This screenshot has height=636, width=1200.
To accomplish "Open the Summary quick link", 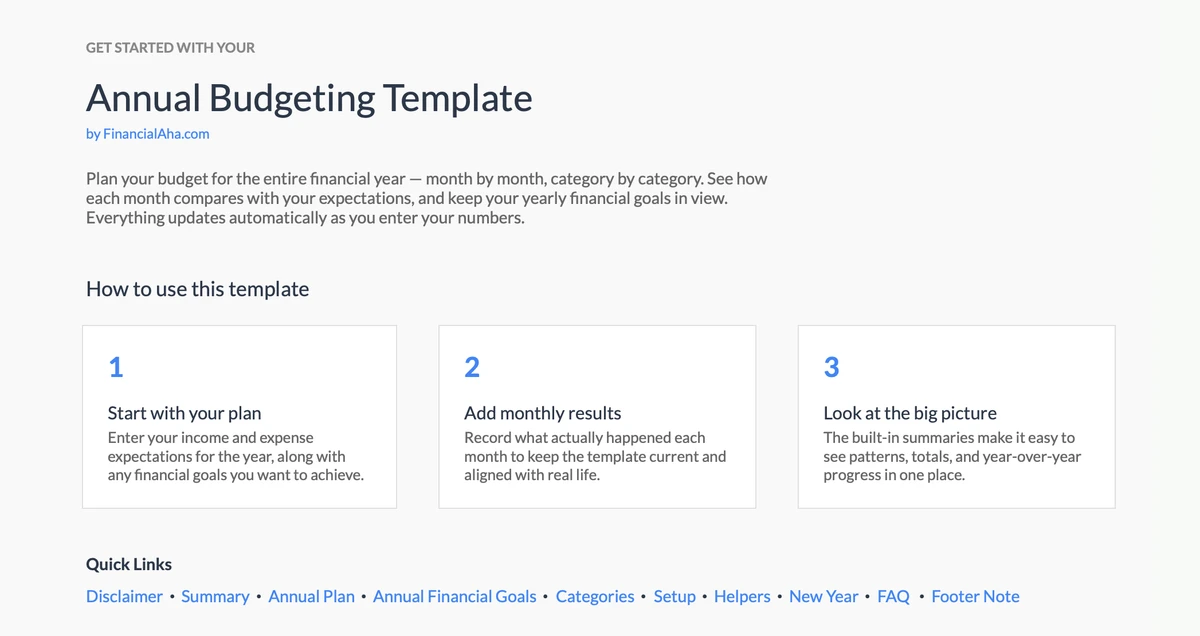I will (x=215, y=596).
